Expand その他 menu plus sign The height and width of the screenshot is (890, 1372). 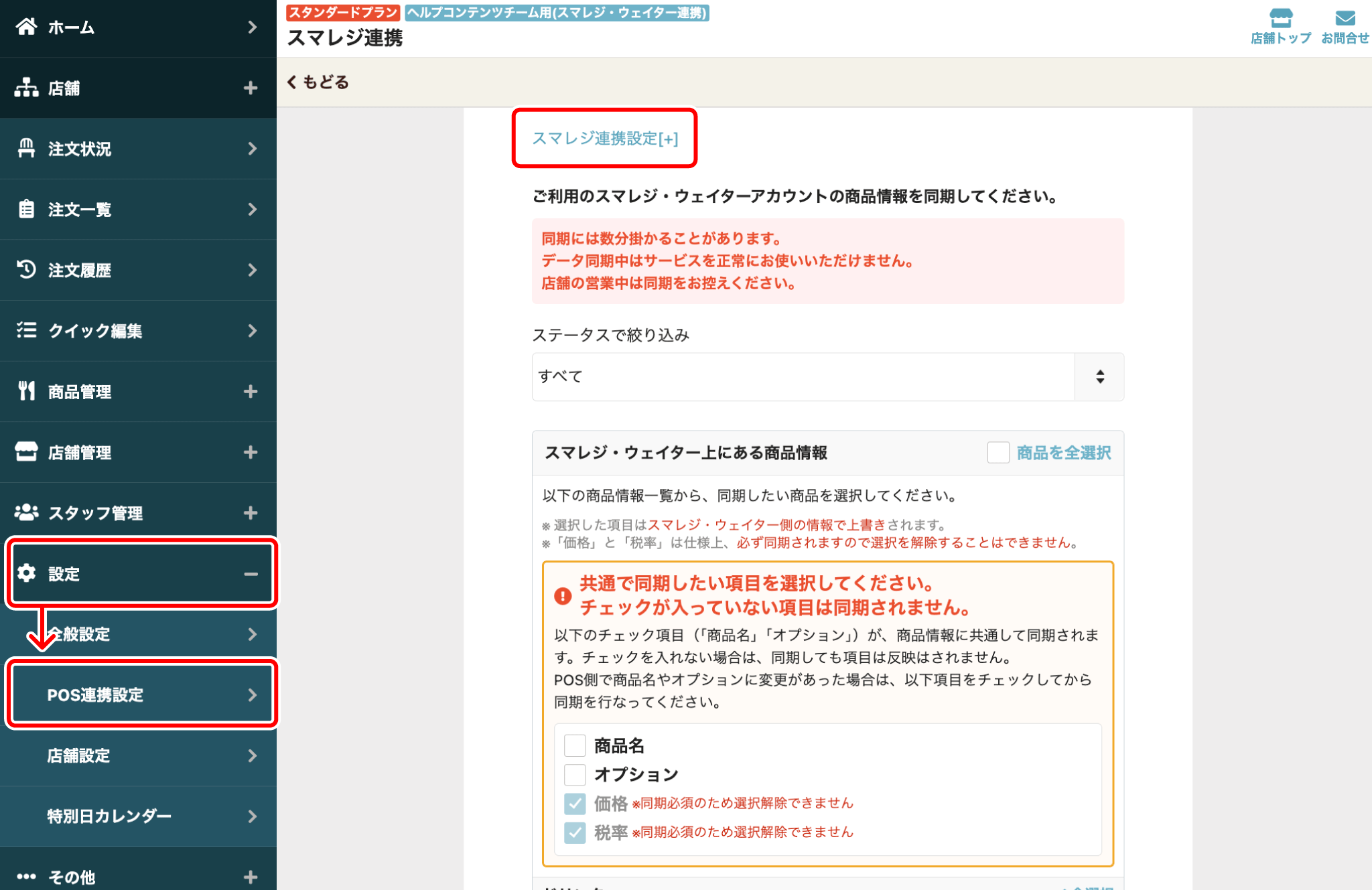251,877
